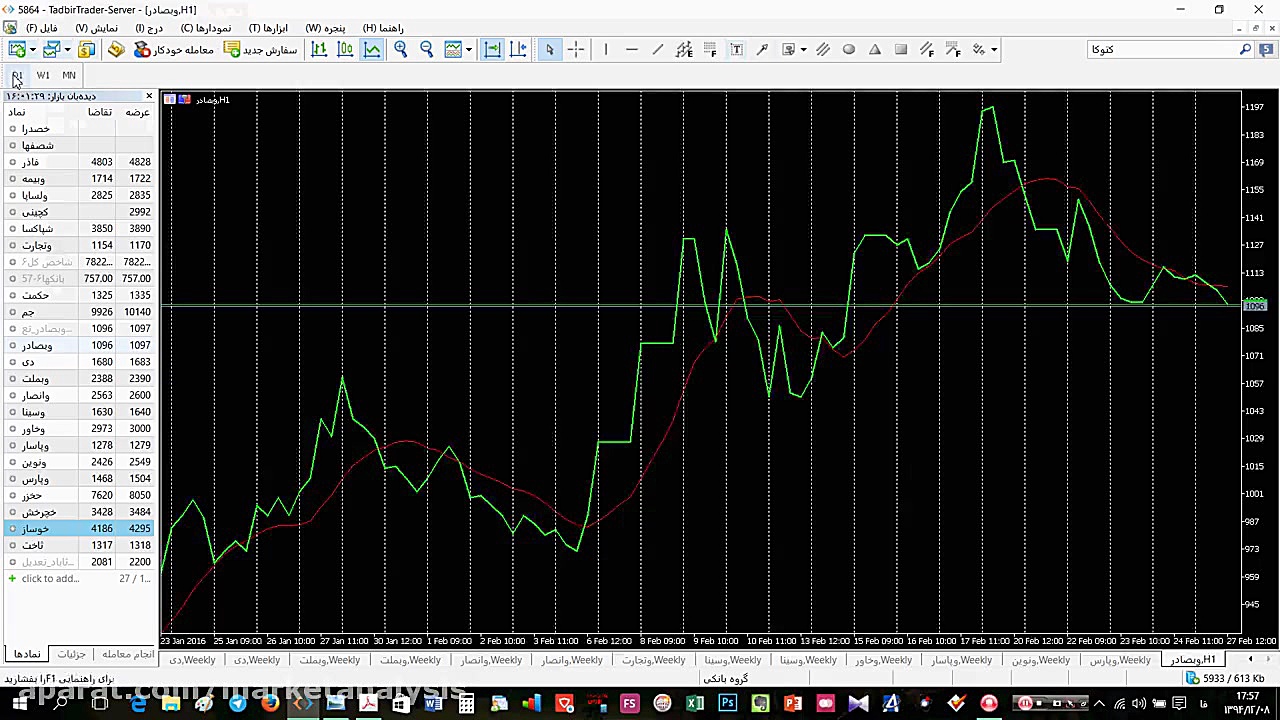1280x720 pixels.
Task: Select the MN timeframe
Action: 69,75
